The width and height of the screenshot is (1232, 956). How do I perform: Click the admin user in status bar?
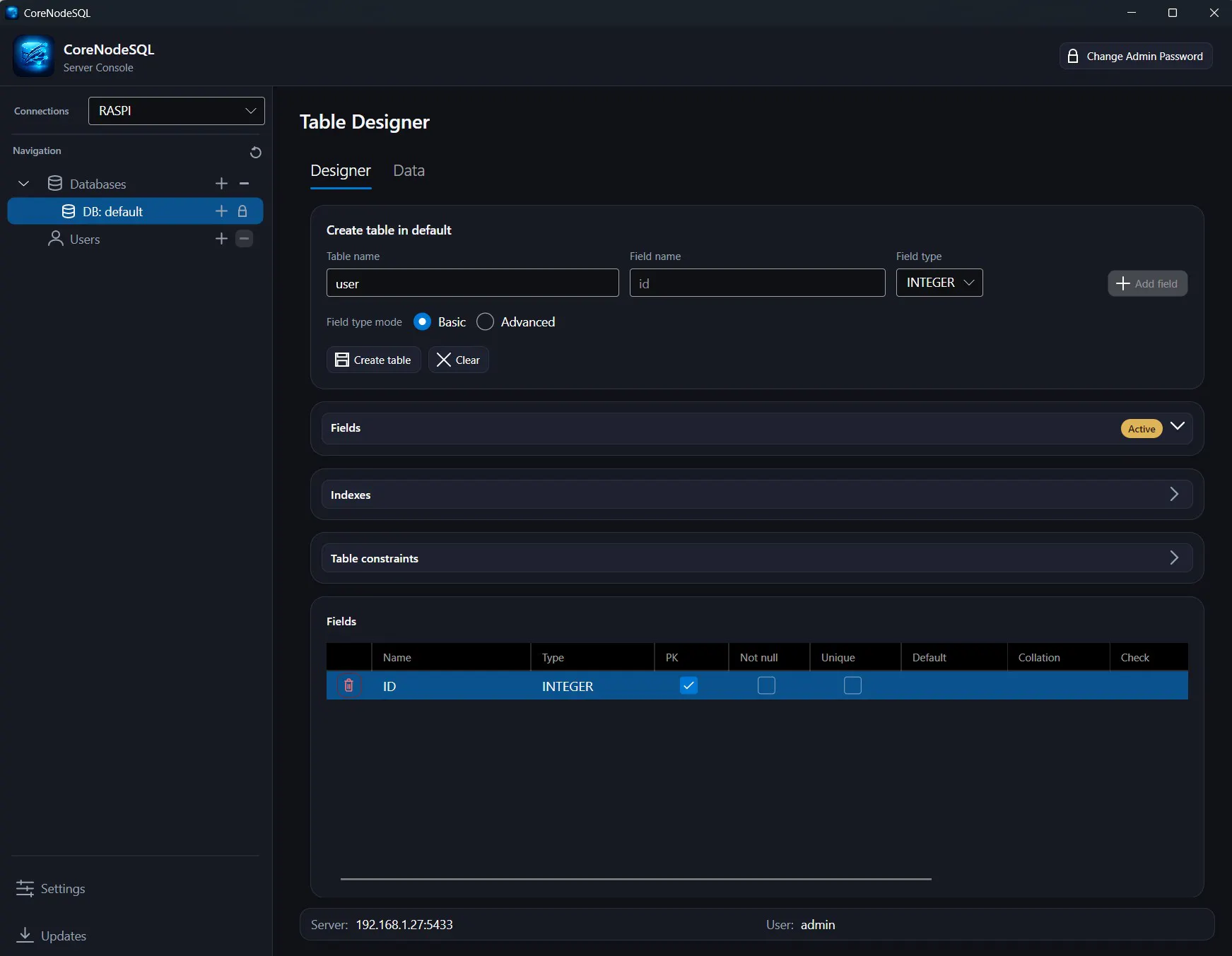818,925
